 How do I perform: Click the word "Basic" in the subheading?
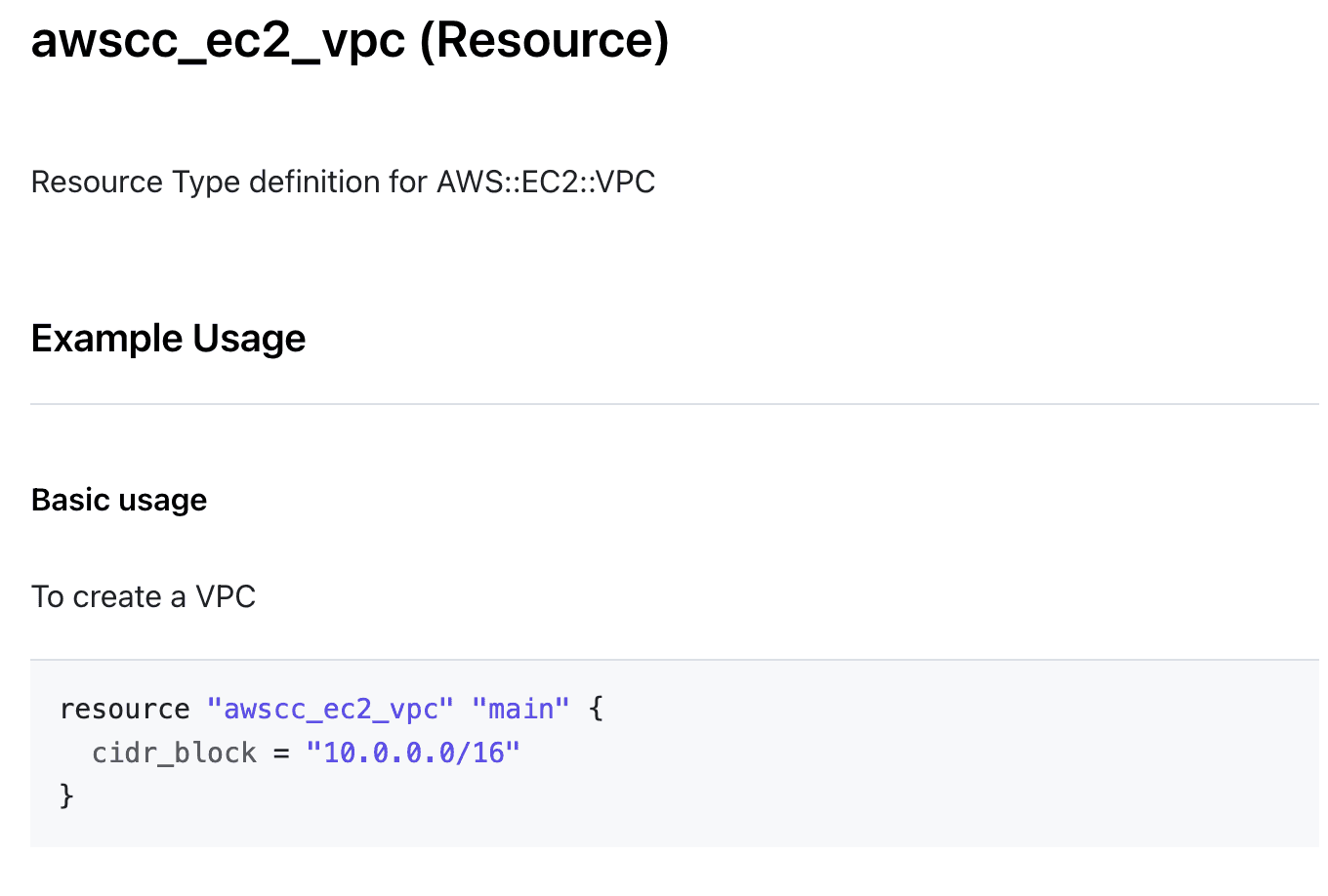pyautogui.click(x=70, y=500)
